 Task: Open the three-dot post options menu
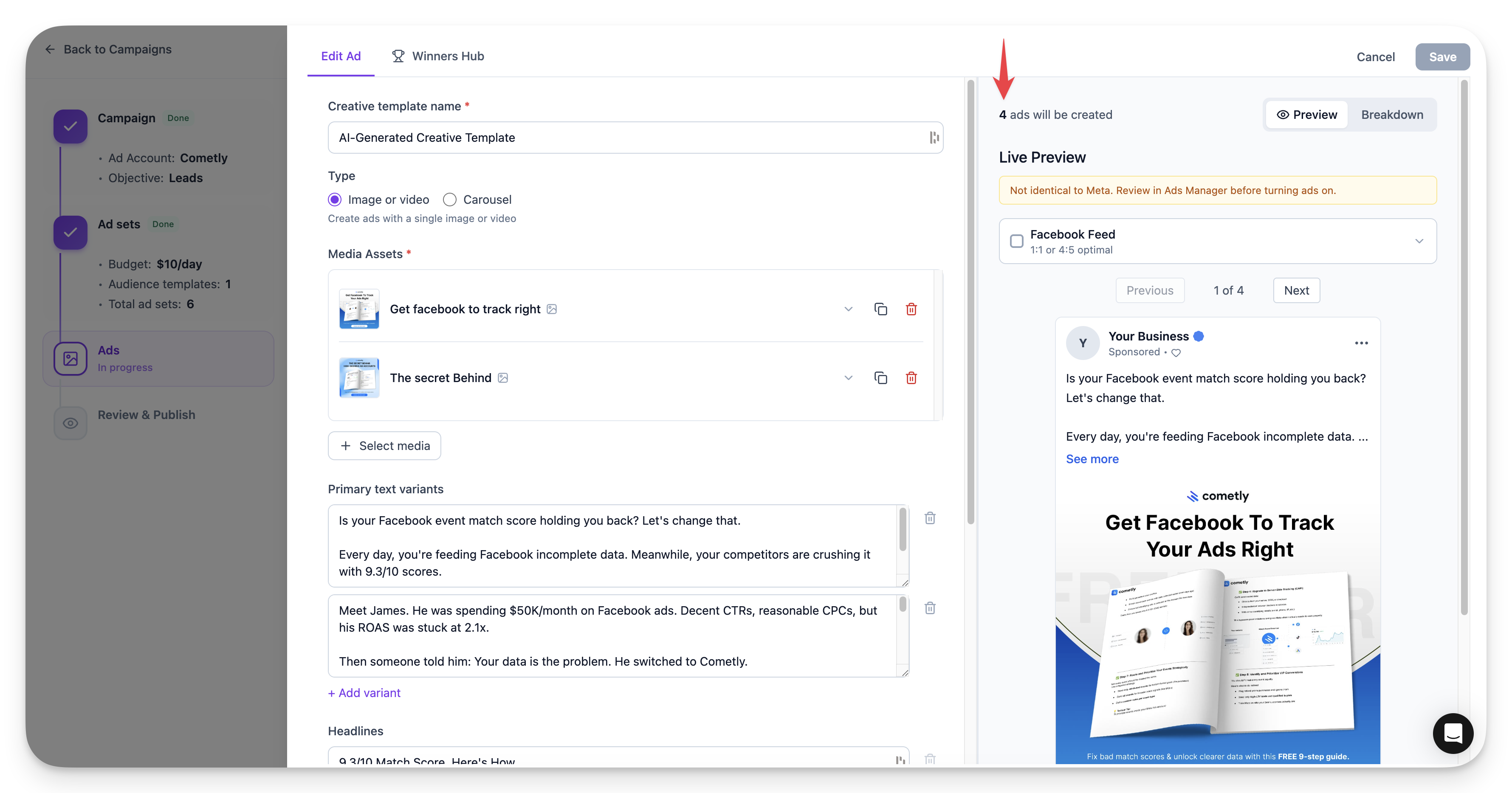coord(1361,343)
